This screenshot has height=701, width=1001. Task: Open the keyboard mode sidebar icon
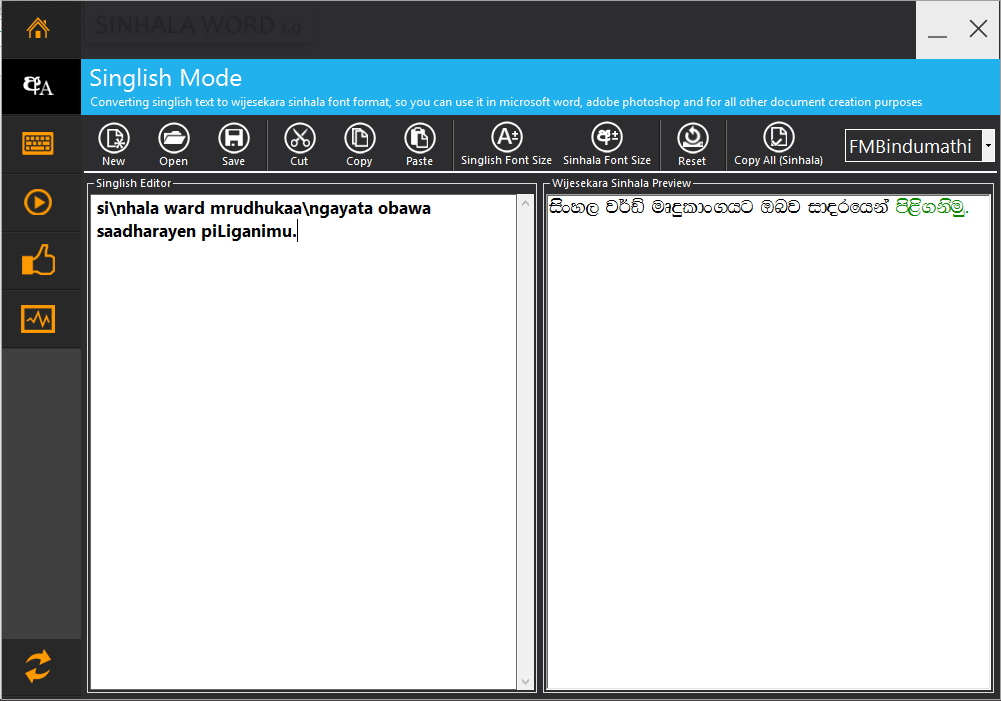tap(38, 144)
